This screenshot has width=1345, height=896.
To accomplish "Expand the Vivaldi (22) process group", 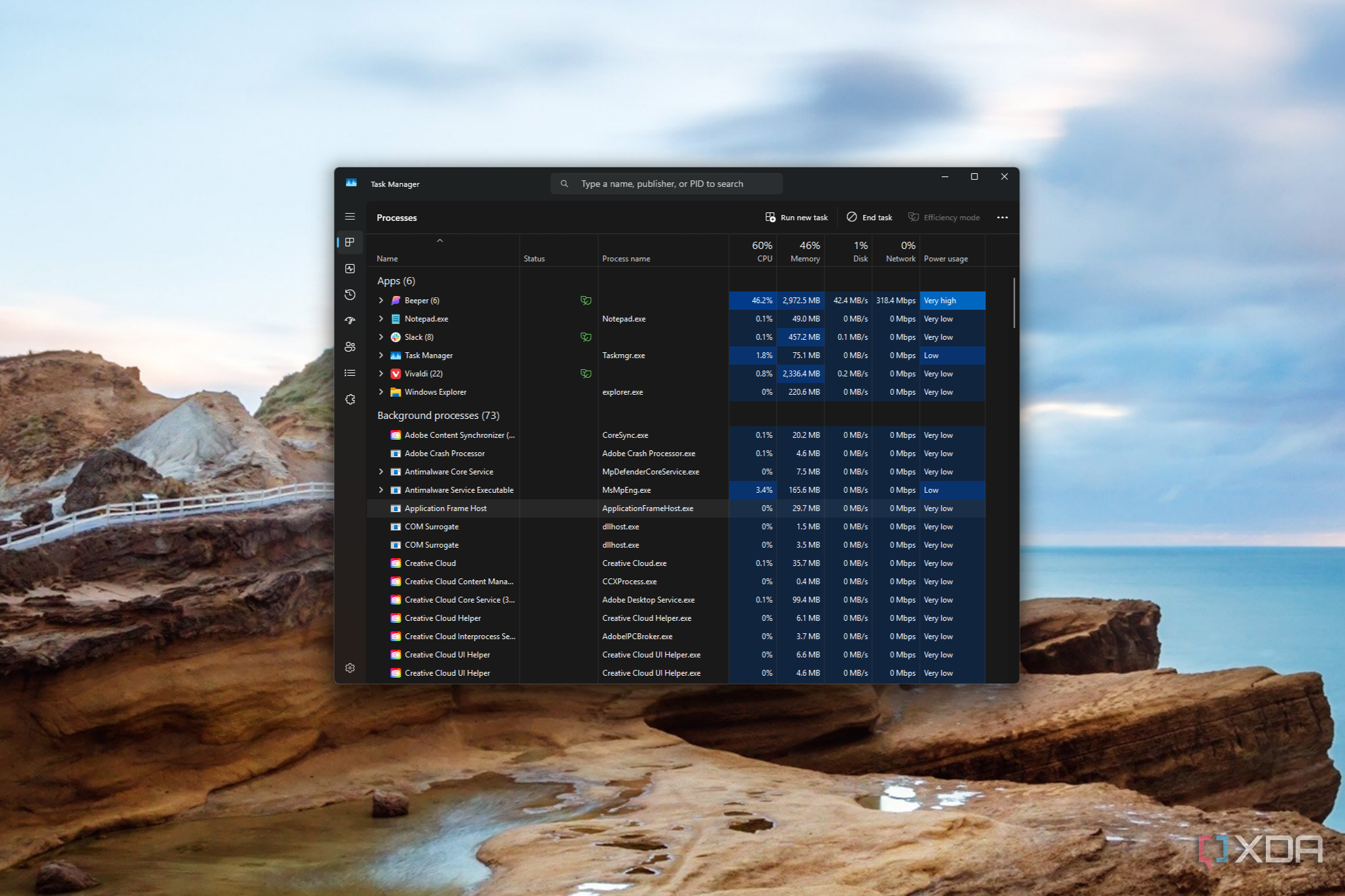I will click(x=381, y=374).
